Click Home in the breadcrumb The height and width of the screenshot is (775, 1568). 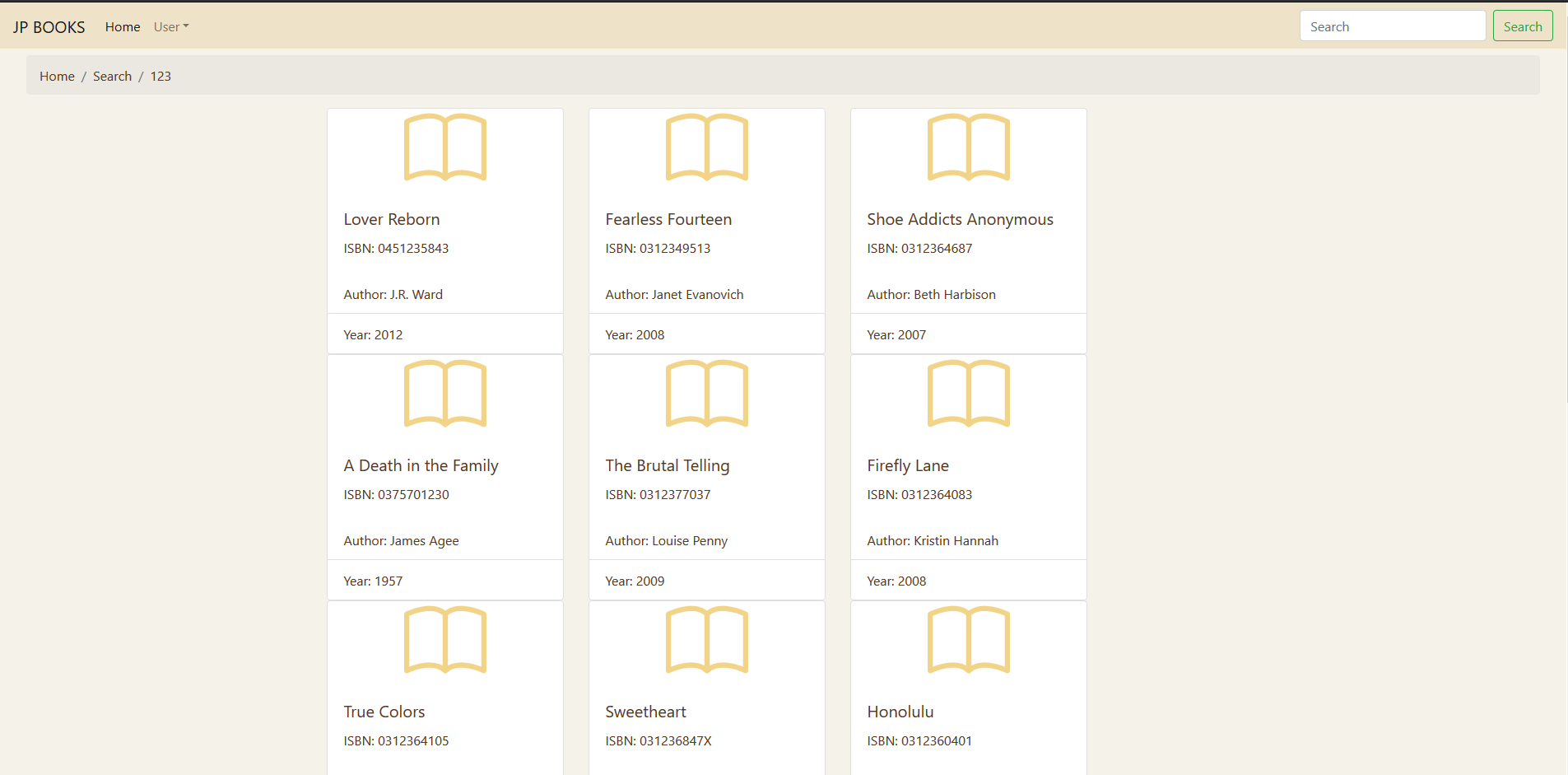click(x=57, y=76)
